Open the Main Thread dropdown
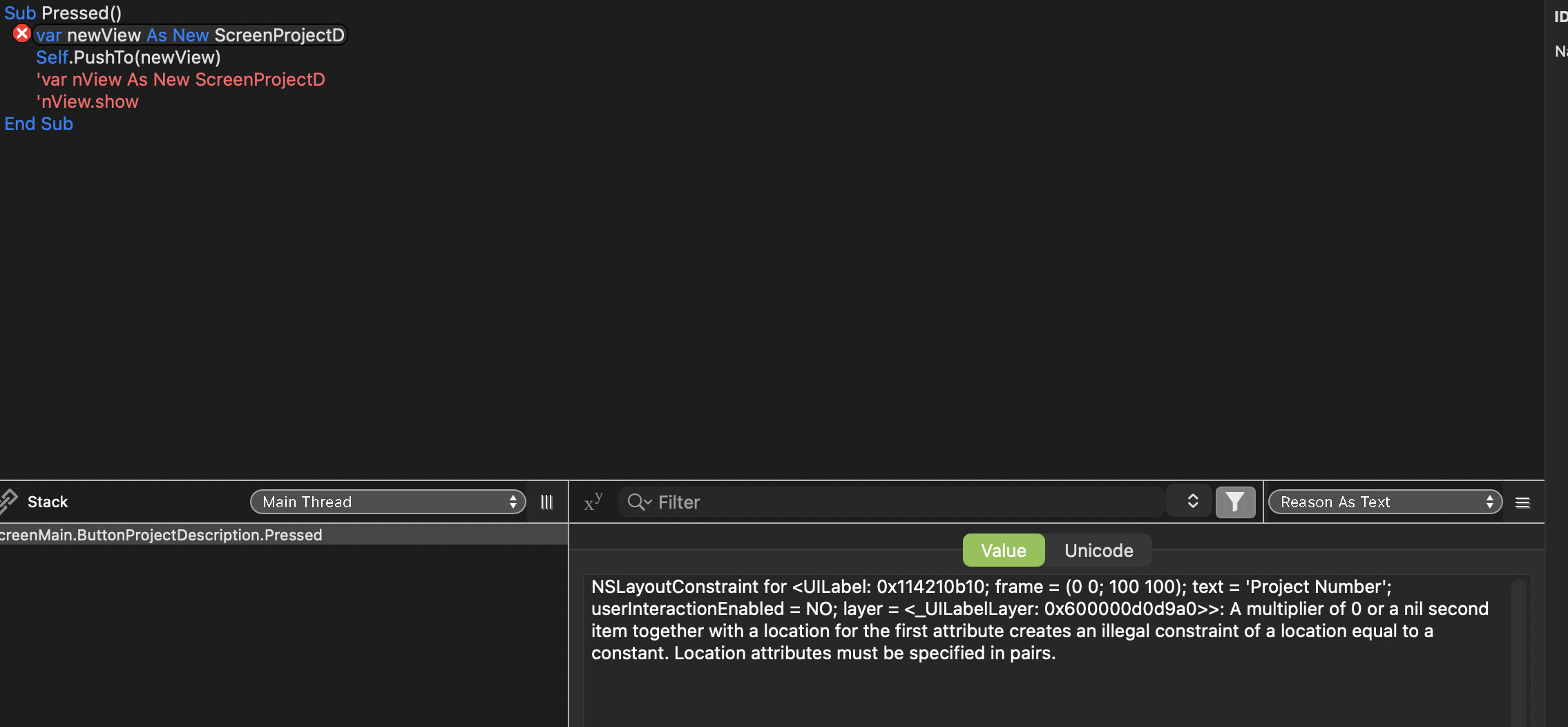Viewport: 1568px width, 727px height. click(x=388, y=502)
